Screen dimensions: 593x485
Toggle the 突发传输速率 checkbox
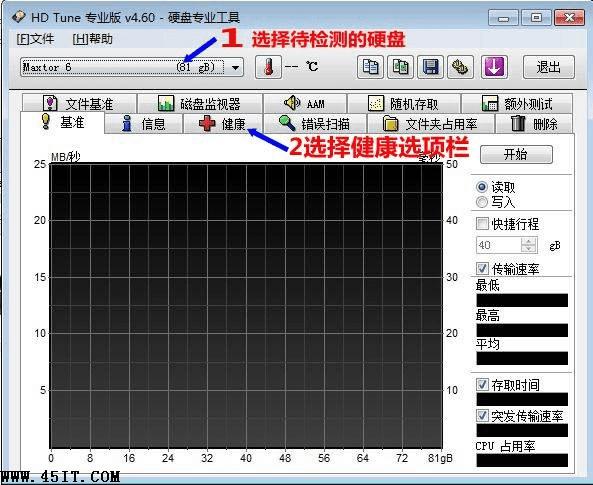click(482, 415)
